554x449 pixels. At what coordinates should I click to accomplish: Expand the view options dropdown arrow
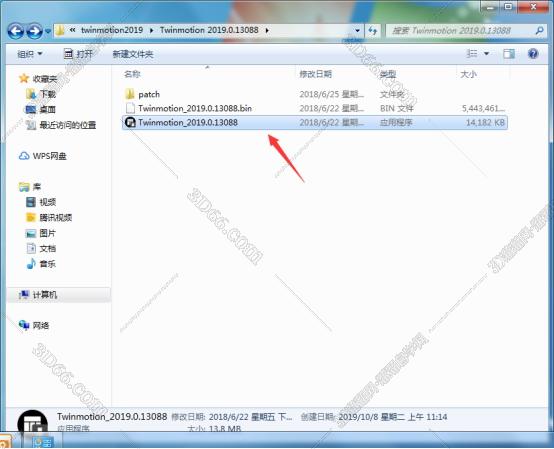tap(487, 54)
